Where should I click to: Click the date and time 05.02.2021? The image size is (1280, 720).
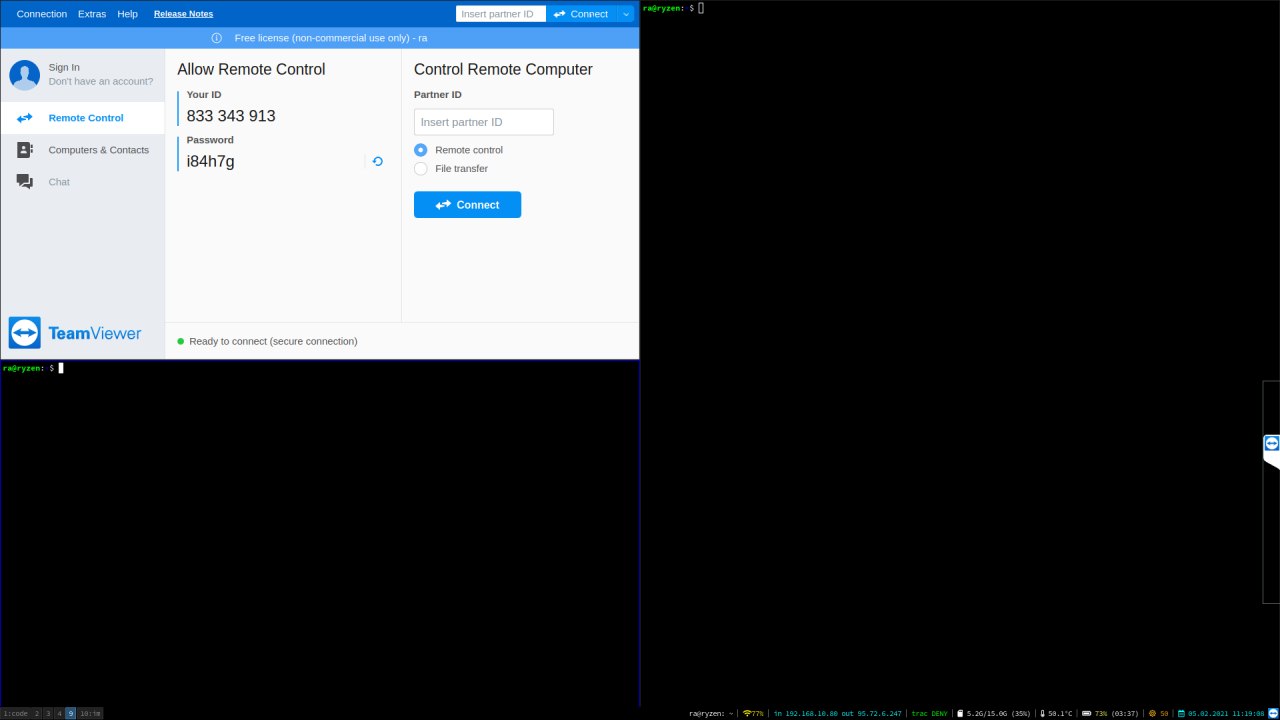(x=1226, y=713)
